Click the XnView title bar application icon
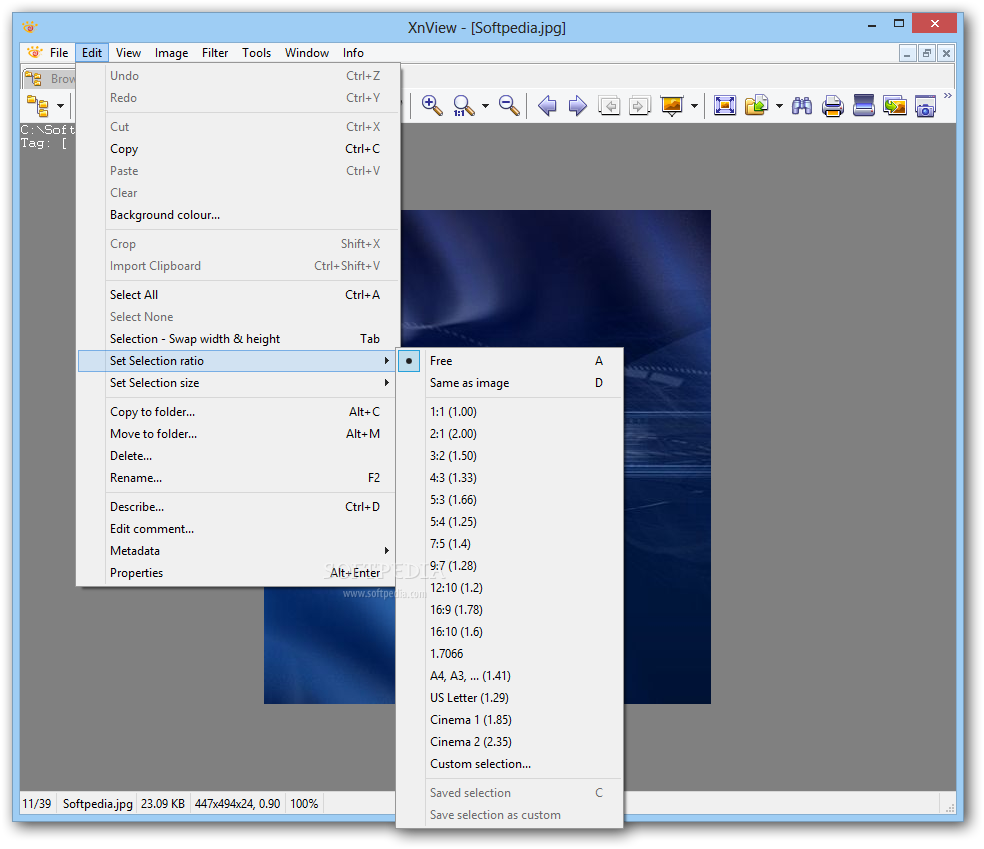Screen dimensions: 984x849 coord(29,27)
